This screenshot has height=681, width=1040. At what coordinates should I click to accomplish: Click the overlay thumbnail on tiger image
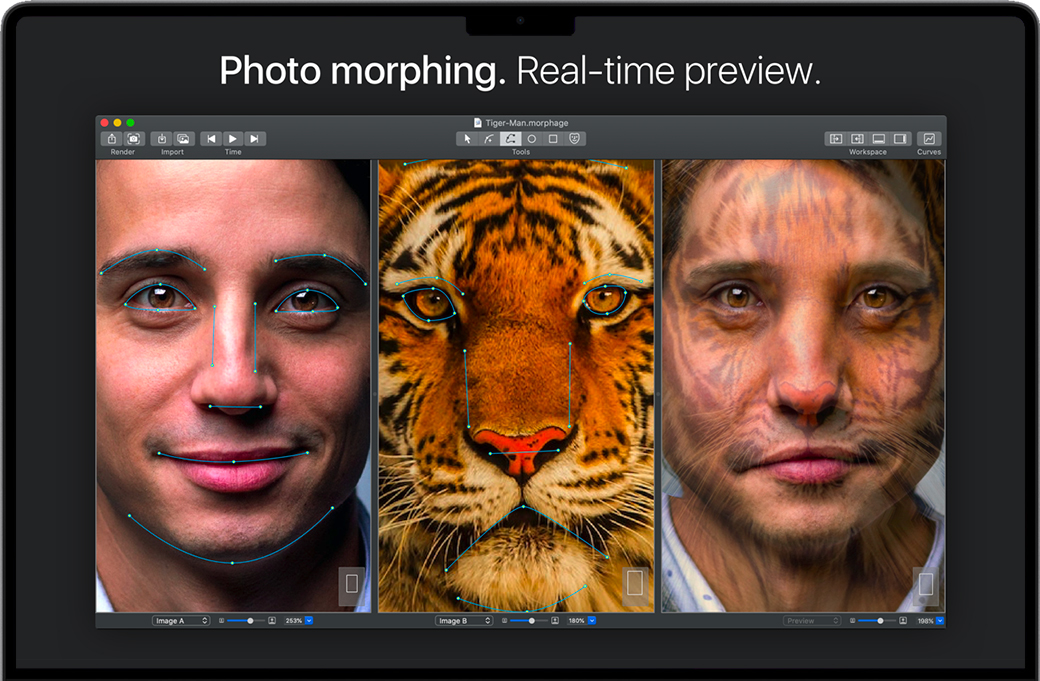click(x=634, y=584)
